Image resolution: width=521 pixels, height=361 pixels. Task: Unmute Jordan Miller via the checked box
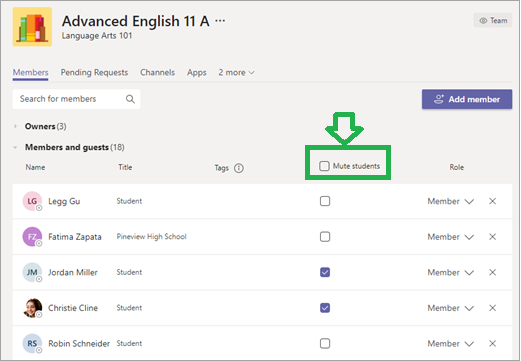[325, 272]
